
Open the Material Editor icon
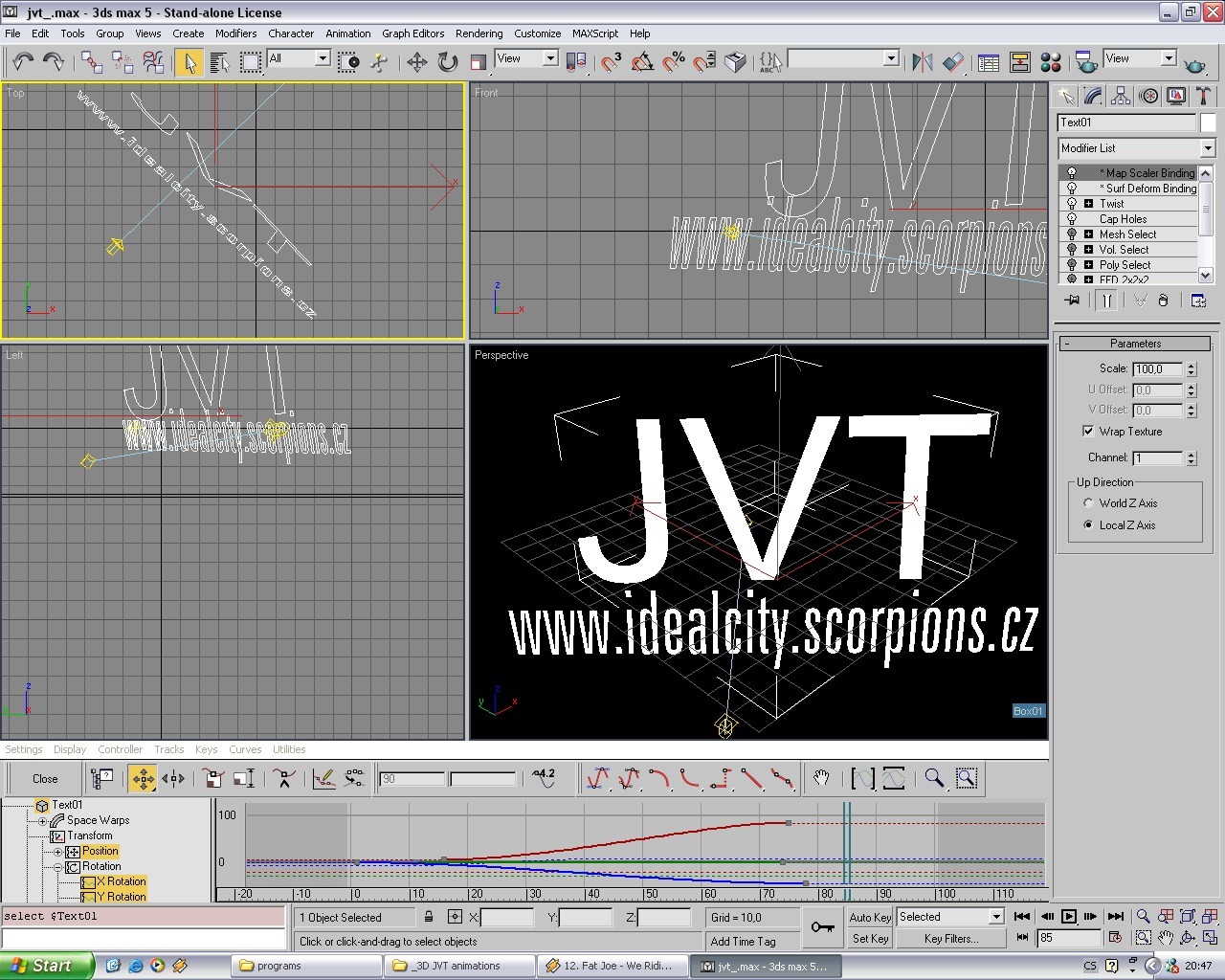(1050, 62)
